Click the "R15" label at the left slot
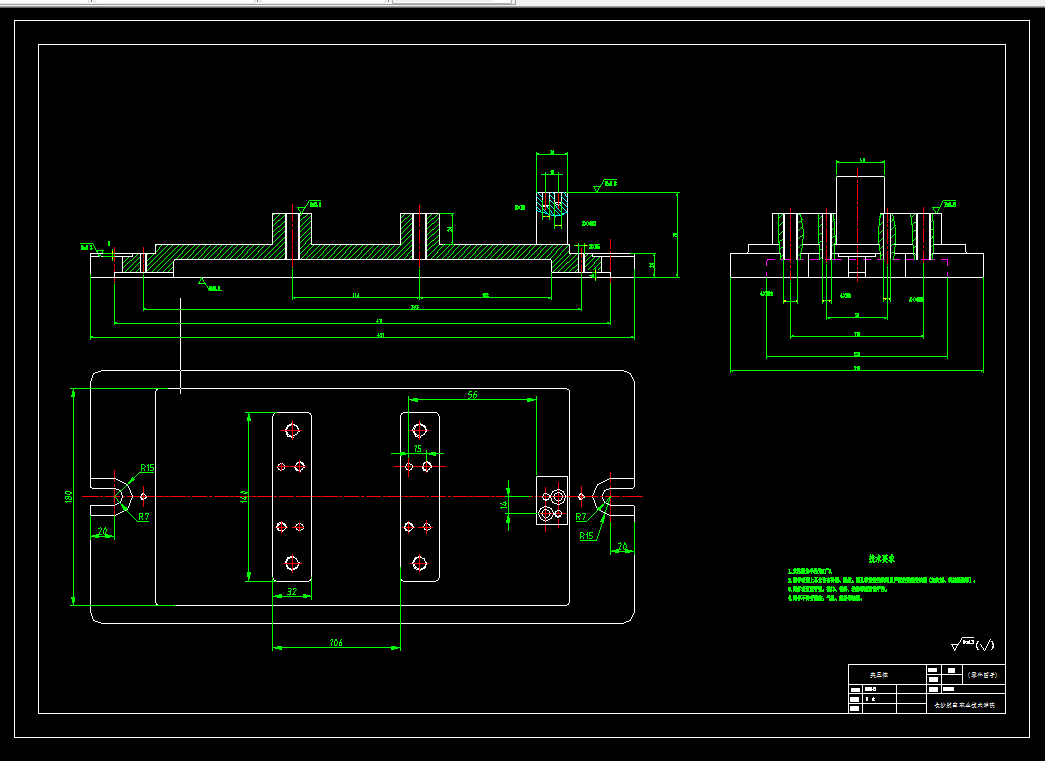The image size is (1045, 761). tap(147, 468)
